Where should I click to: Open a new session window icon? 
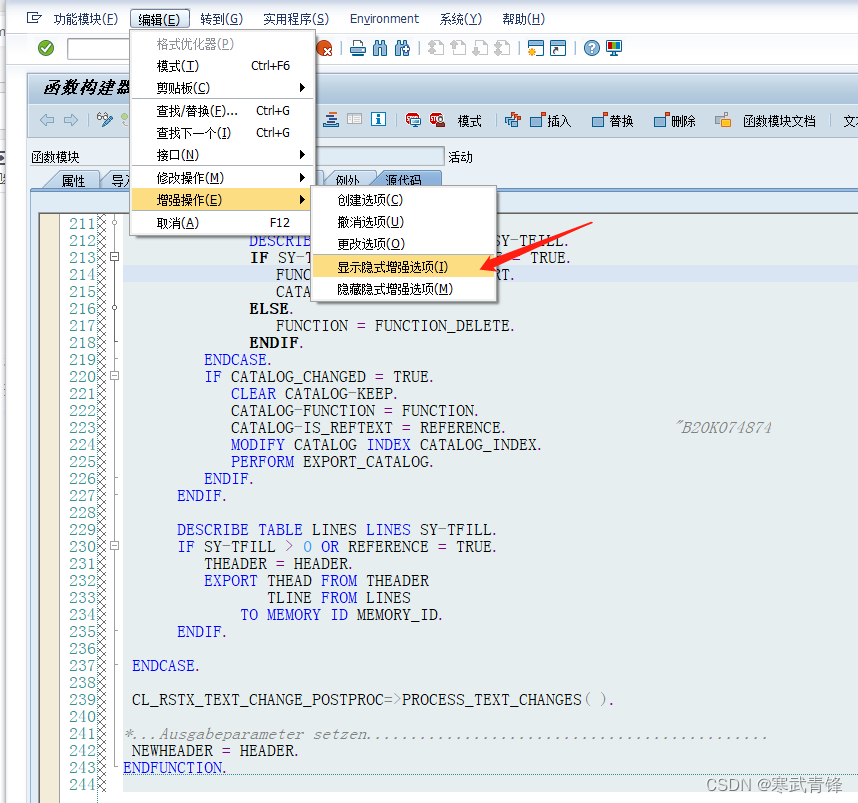[536, 48]
